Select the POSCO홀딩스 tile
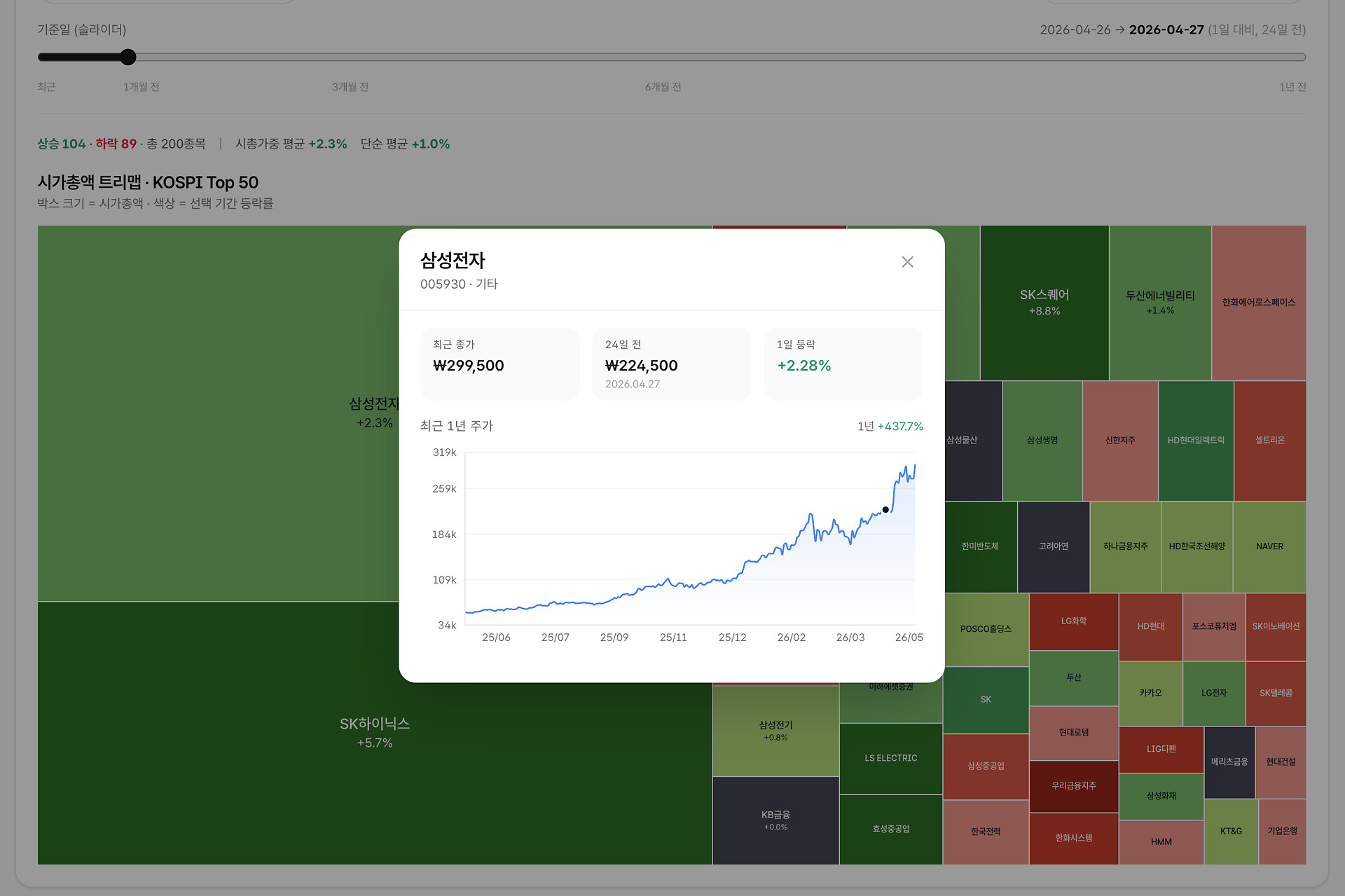This screenshot has width=1345, height=896. (986, 630)
